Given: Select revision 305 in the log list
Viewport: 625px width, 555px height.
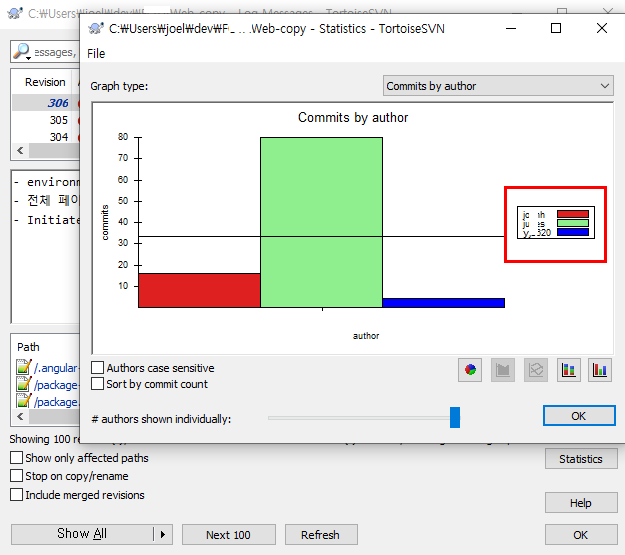Looking at the screenshot, I should (58, 120).
